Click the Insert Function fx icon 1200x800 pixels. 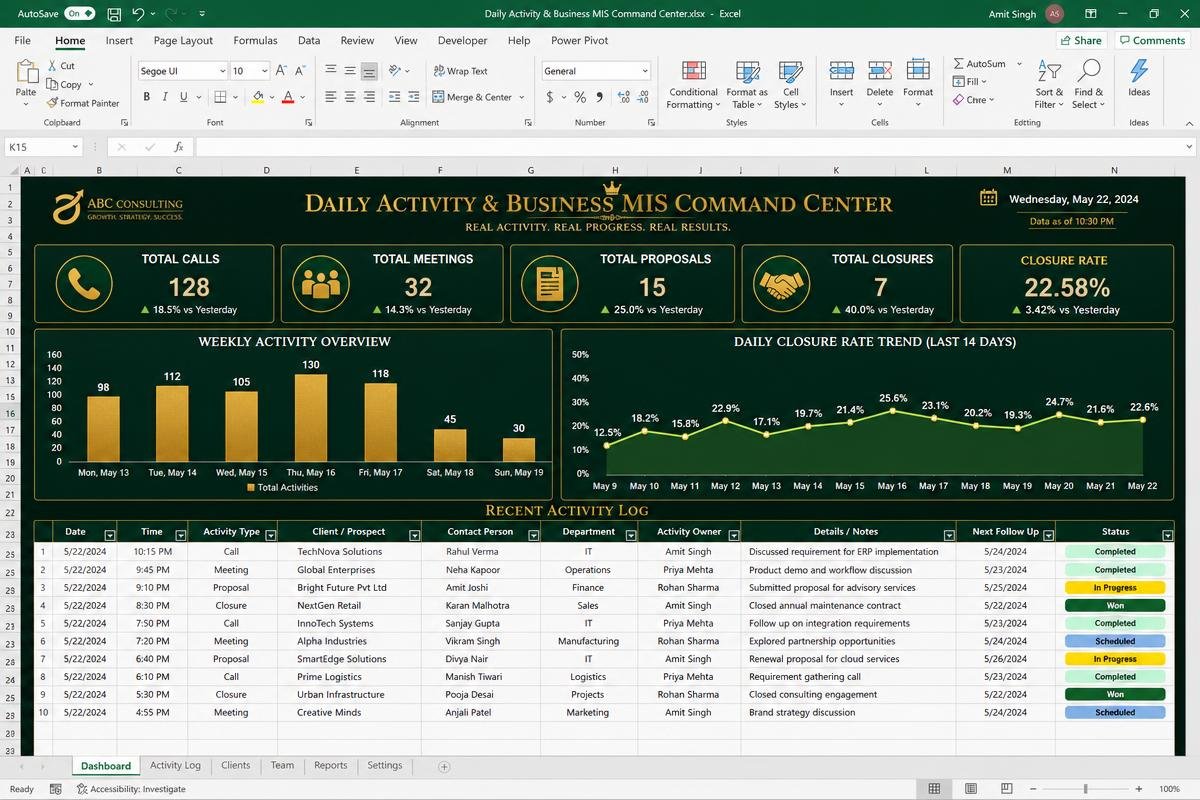178,147
